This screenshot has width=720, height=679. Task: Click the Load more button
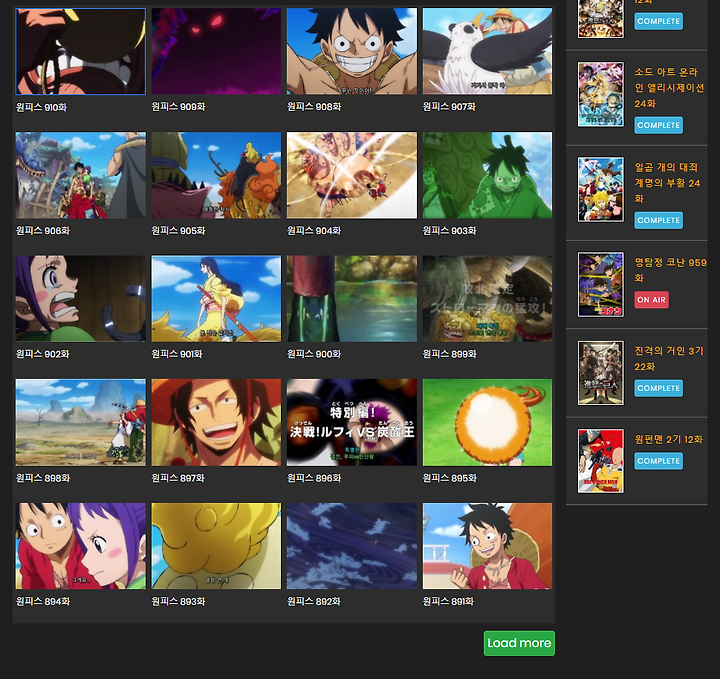click(x=519, y=643)
